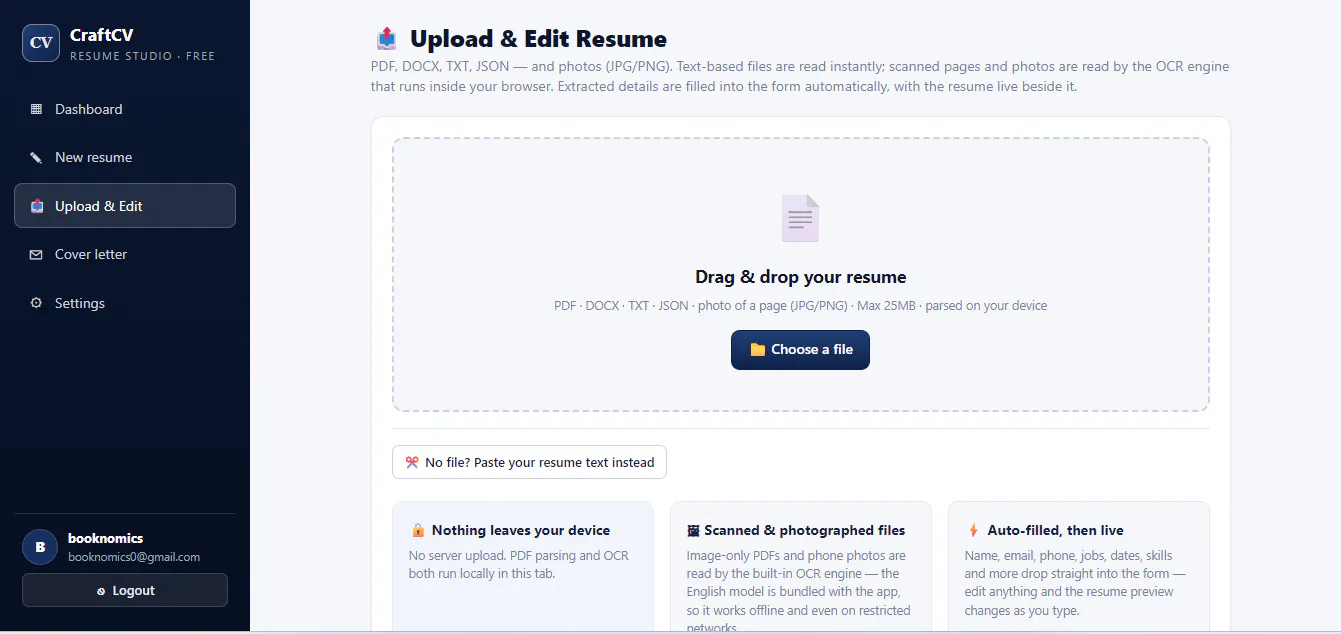
Task: Open Settings from the sidebar
Action: (125, 303)
